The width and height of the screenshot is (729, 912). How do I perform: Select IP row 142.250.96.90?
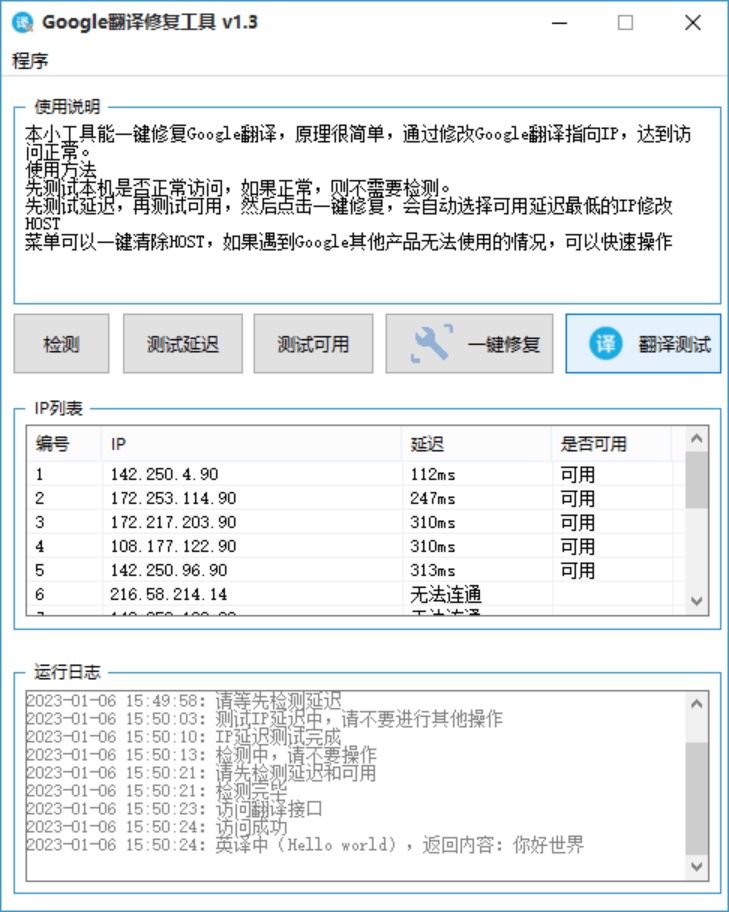click(355, 570)
